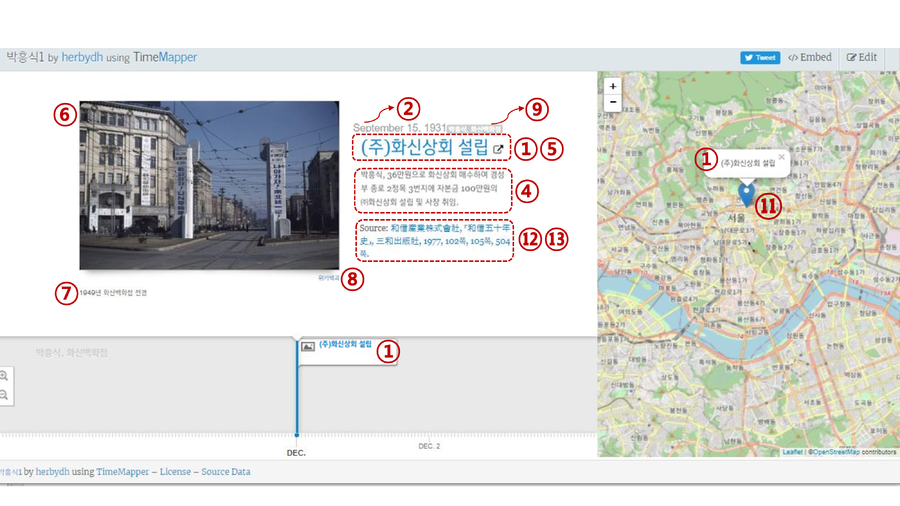
Task: Click the 서울 label on the map
Action: pos(736,218)
